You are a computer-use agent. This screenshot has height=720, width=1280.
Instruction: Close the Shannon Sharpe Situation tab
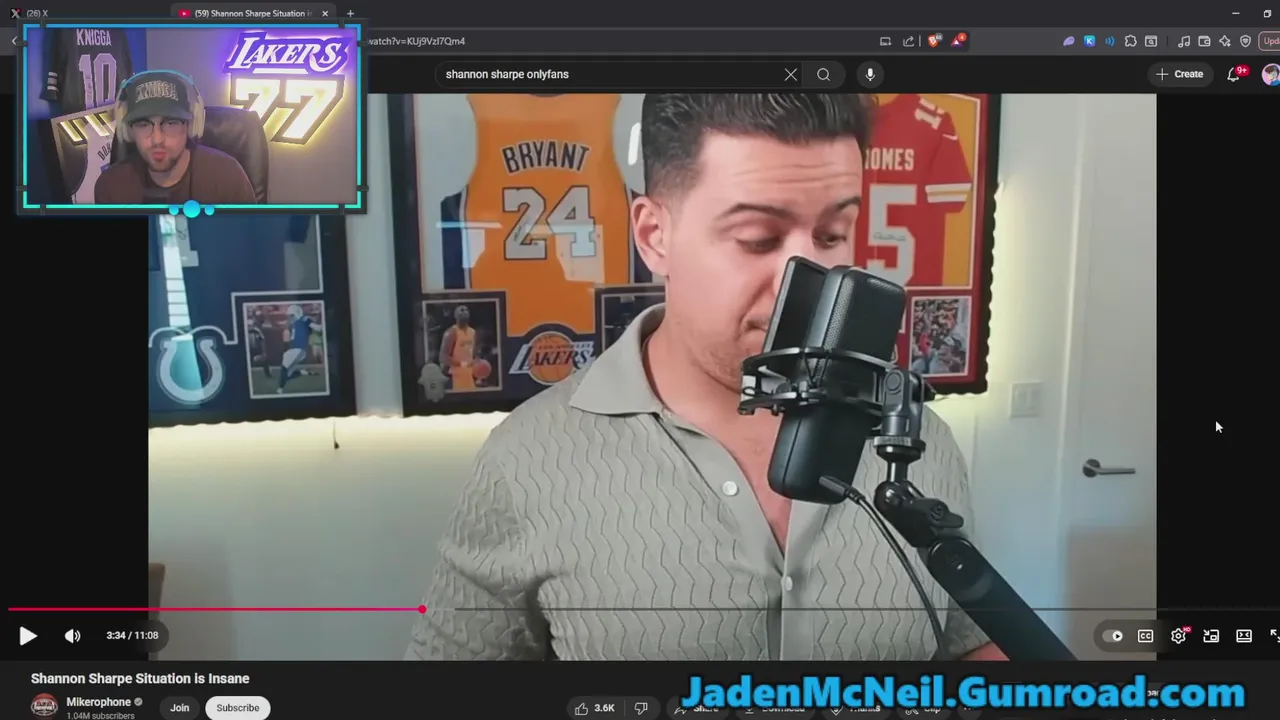325,13
